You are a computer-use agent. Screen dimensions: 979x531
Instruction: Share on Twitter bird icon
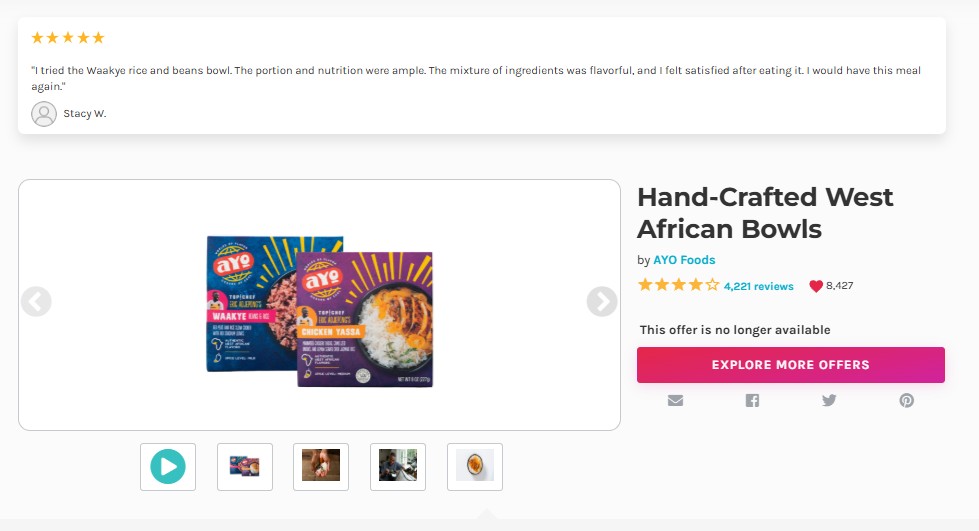[829, 400]
